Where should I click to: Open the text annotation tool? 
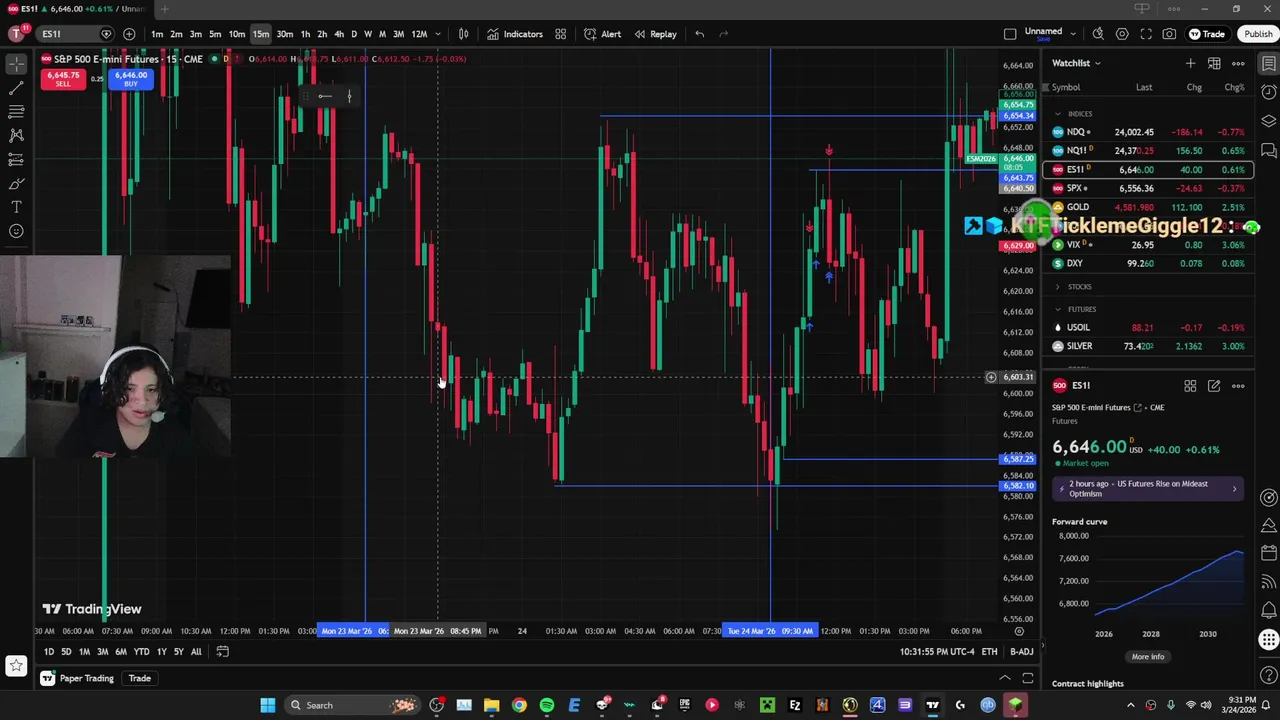[16, 207]
